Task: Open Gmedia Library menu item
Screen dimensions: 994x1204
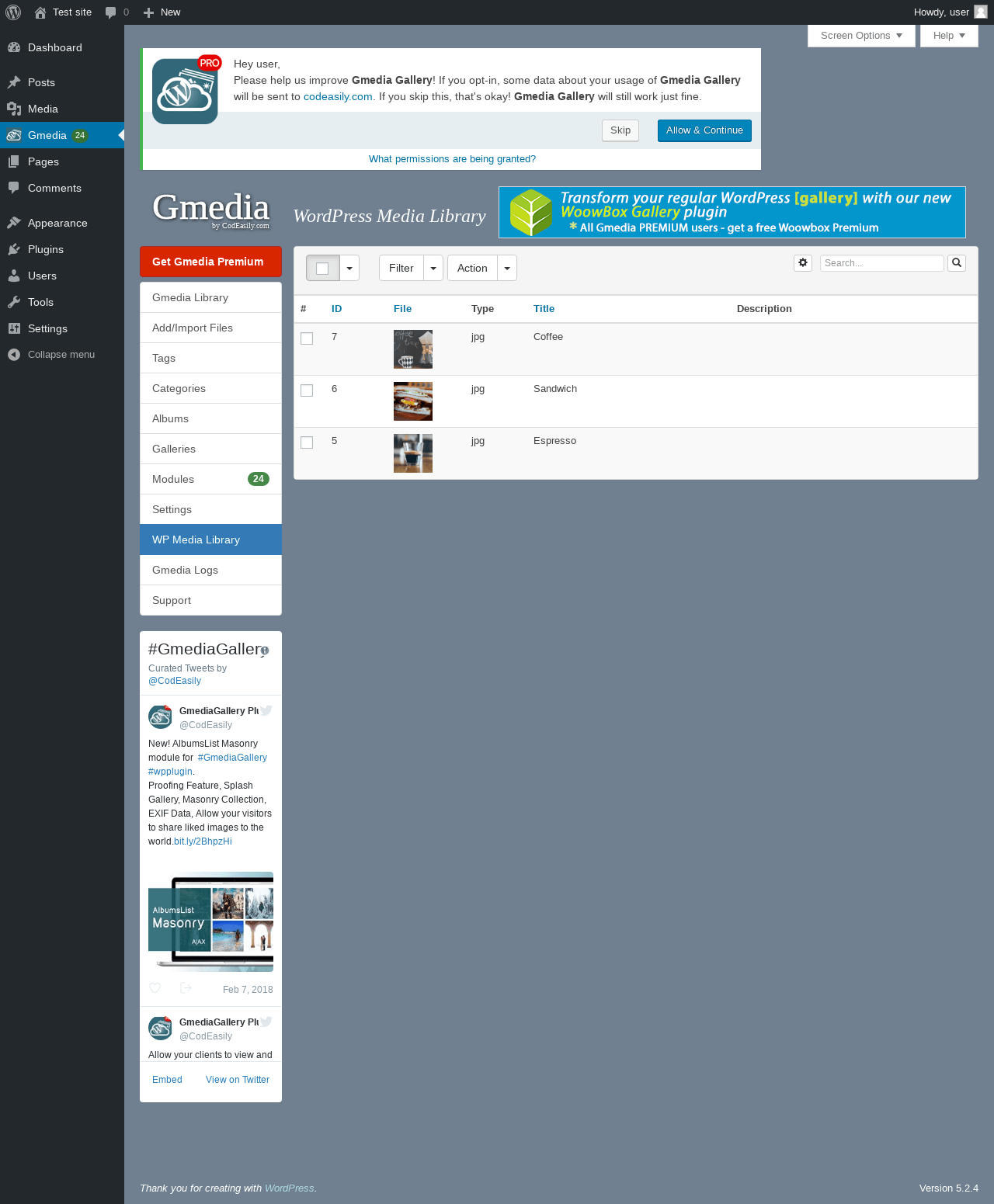Action: 210,297
